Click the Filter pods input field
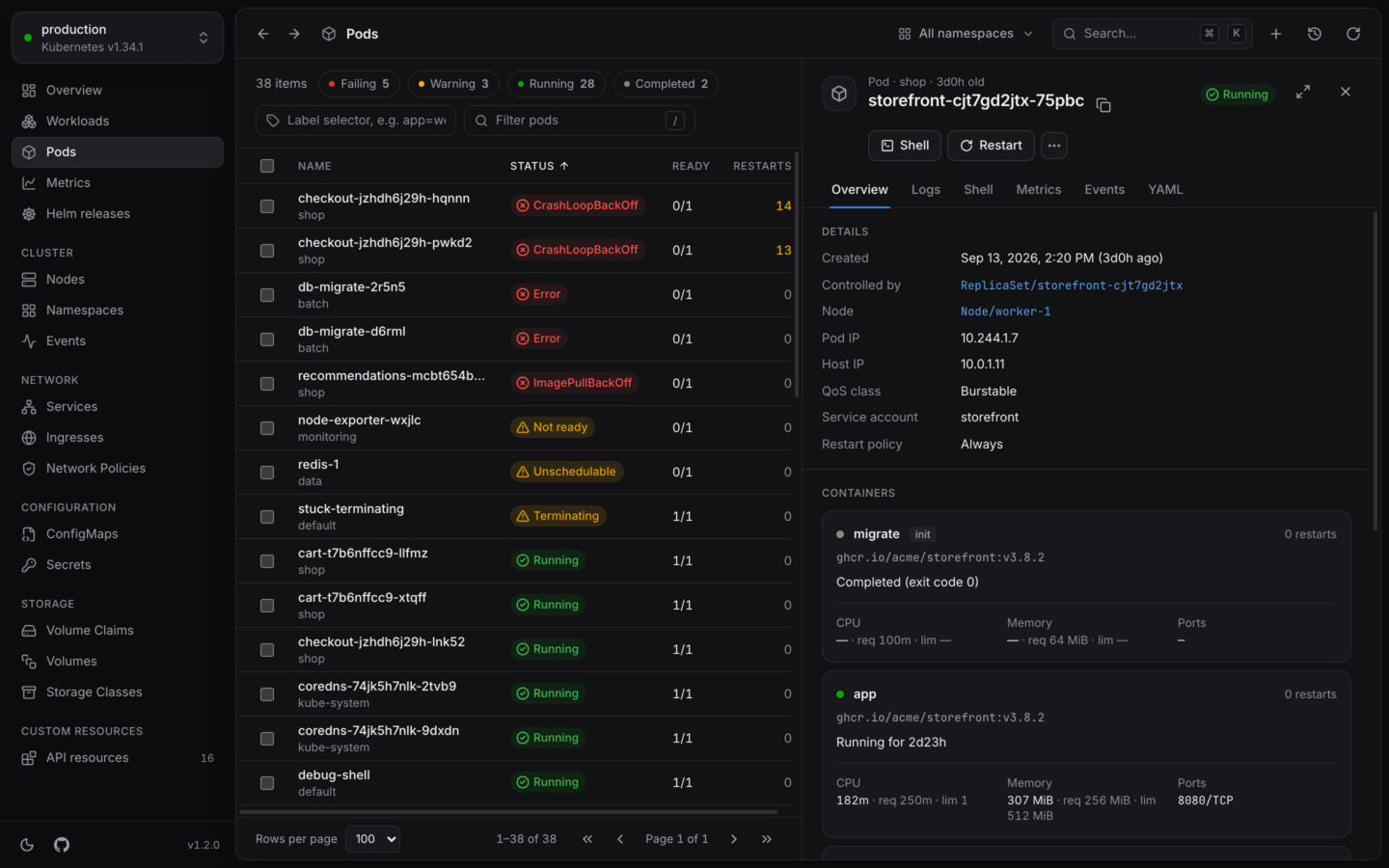This screenshot has width=1389, height=868. [x=580, y=121]
